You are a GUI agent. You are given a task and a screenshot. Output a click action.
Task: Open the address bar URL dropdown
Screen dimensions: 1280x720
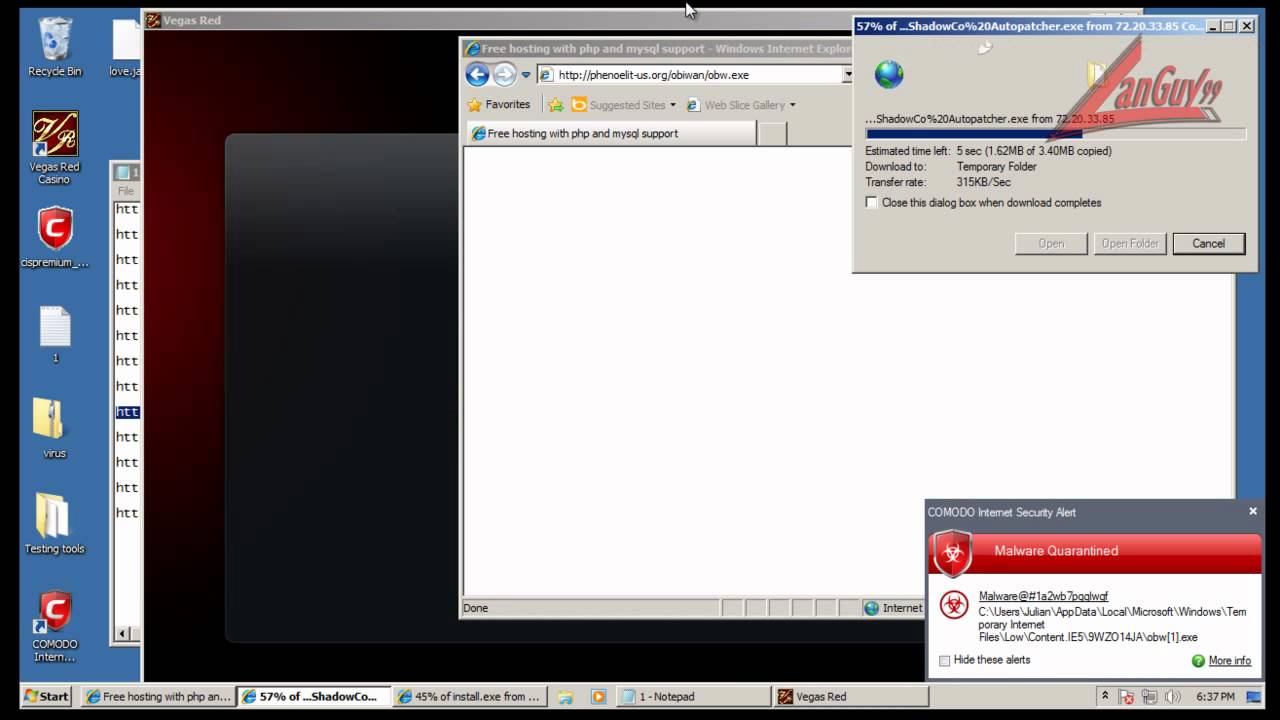[x=847, y=75]
